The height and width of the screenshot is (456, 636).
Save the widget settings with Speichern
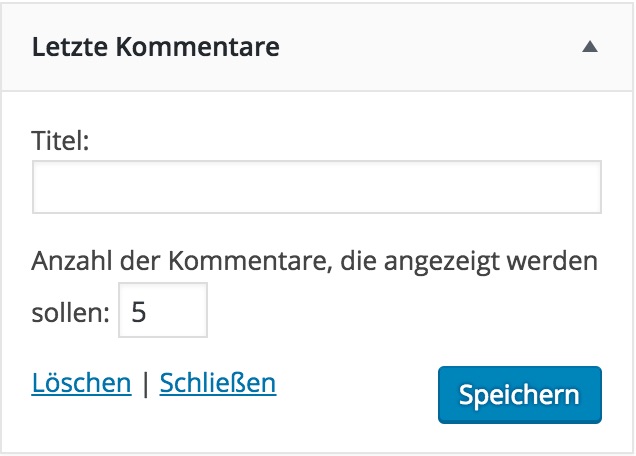519,394
